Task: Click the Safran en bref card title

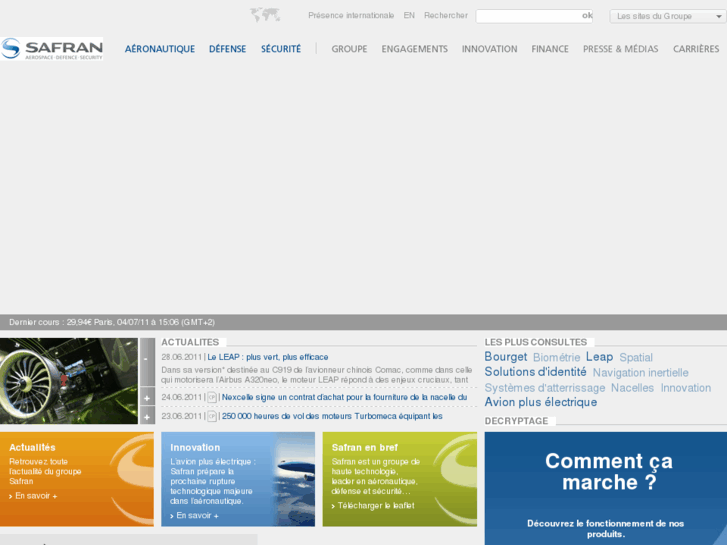Action: point(365,448)
